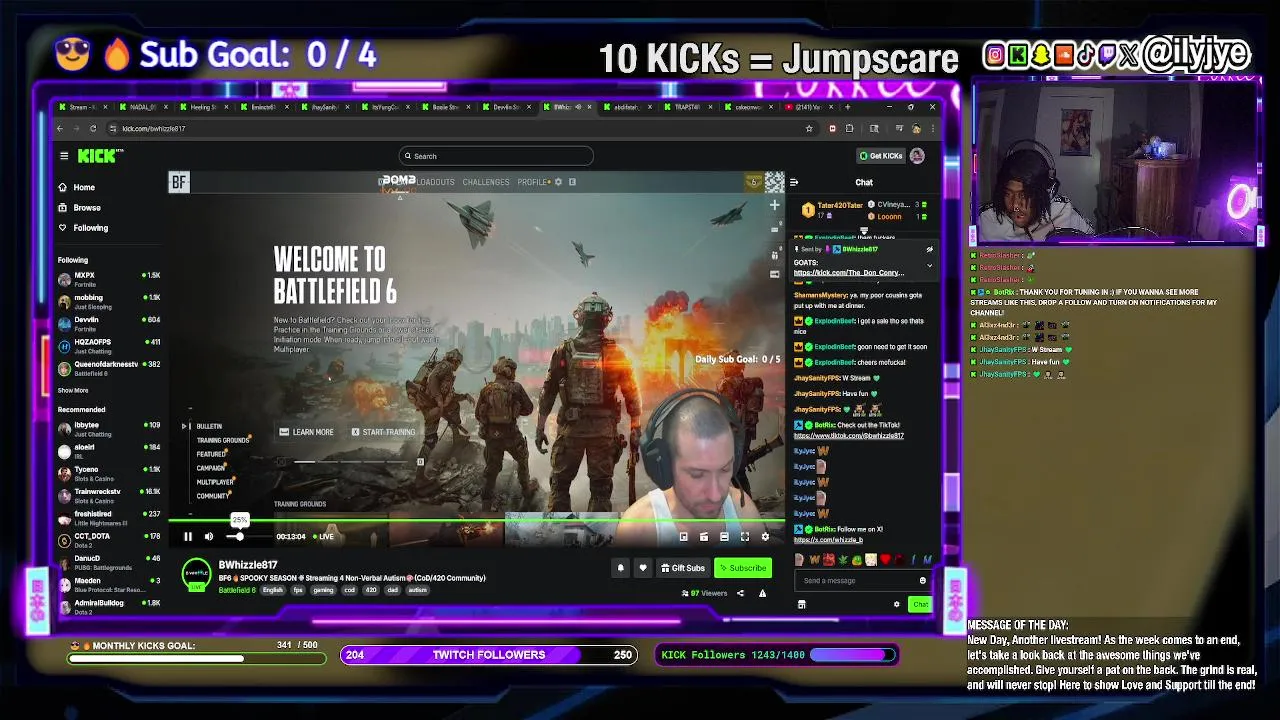1280x720 pixels.
Task: Toggle theater mode in the player
Action: [x=724, y=537]
